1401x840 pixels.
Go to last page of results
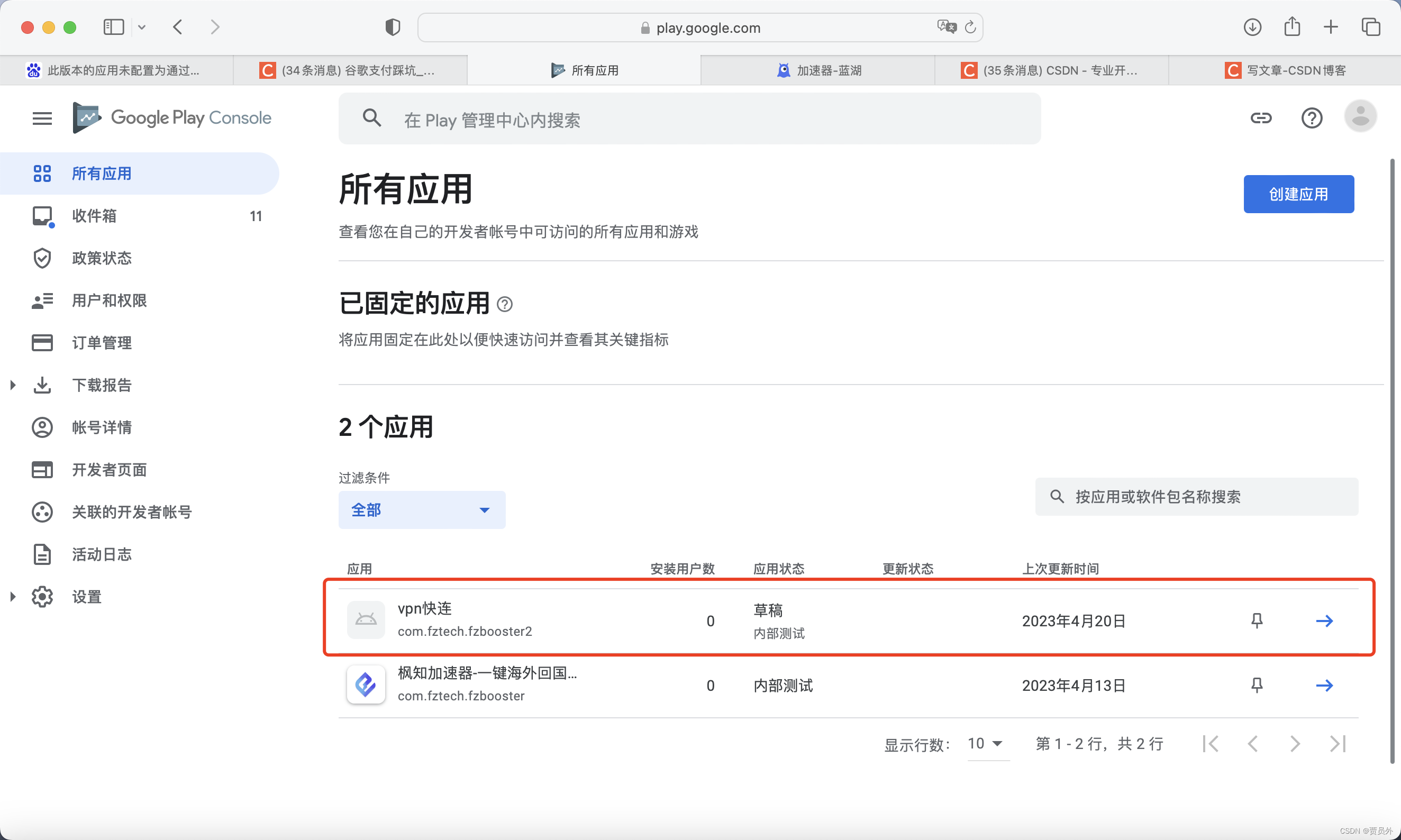(1338, 744)
